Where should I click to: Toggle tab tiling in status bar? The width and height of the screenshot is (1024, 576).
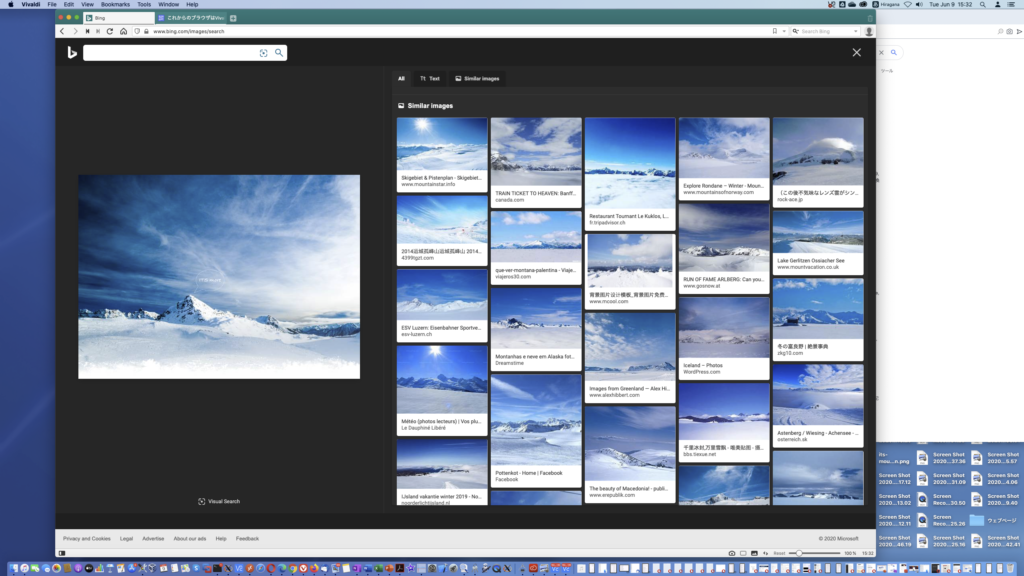click(x=743, y=553)
